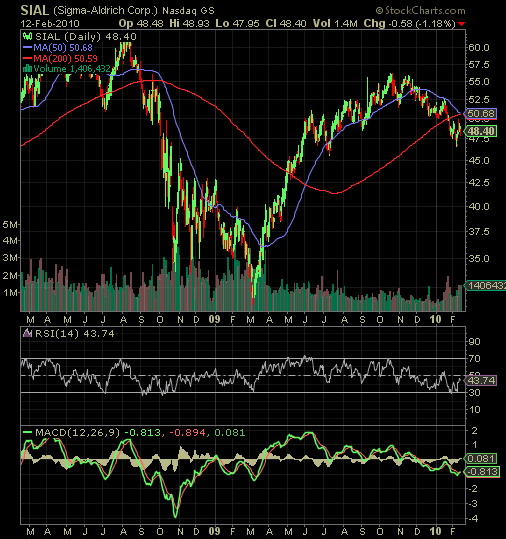Screen dimensions: 506x539
Task: Click the 10 year label under the MACD panel
Action: (435, 531)
